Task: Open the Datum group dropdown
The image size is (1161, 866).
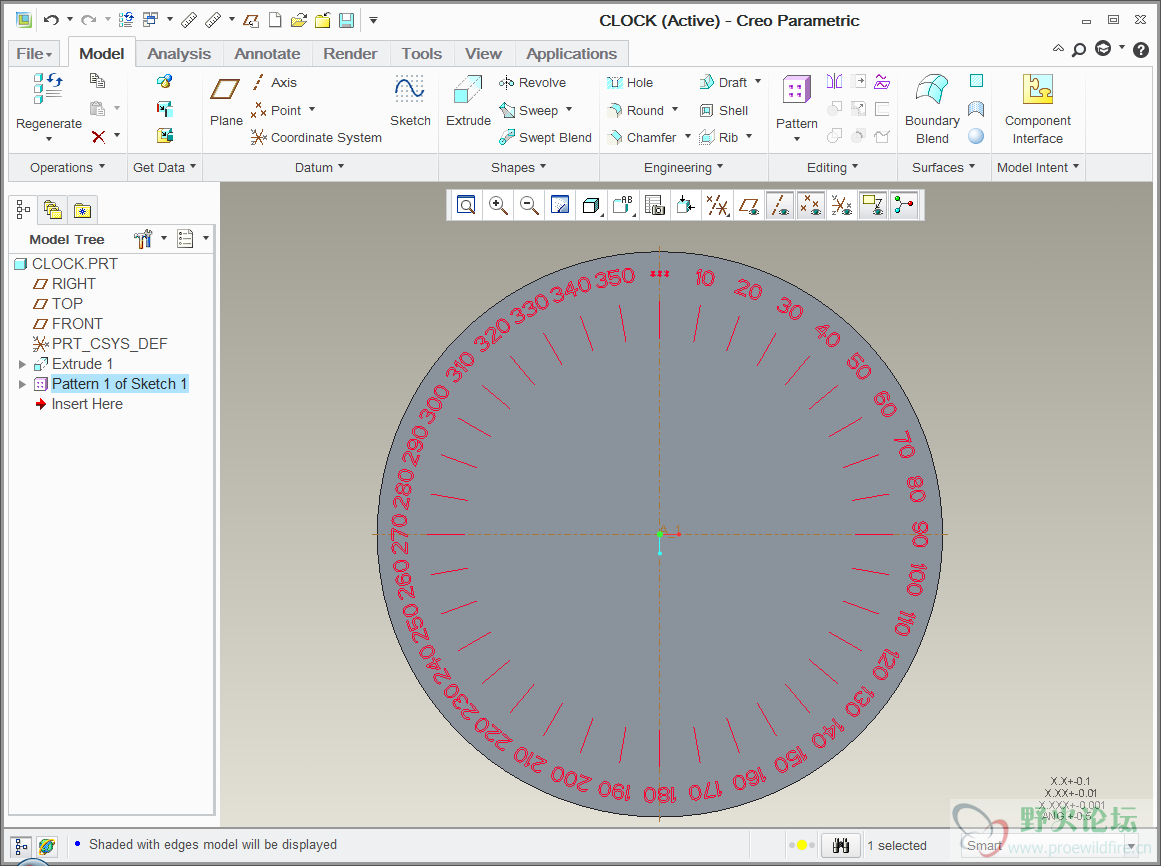Action: point(320,167)
